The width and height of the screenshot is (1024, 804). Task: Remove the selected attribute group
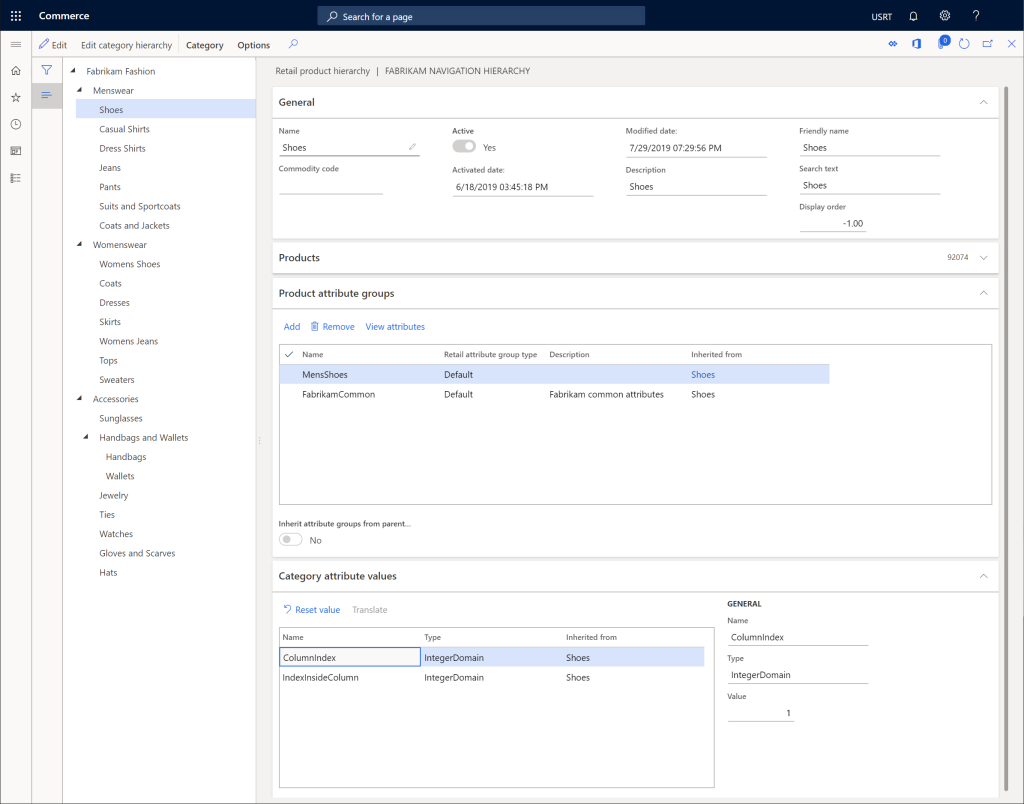click(332, 327)
